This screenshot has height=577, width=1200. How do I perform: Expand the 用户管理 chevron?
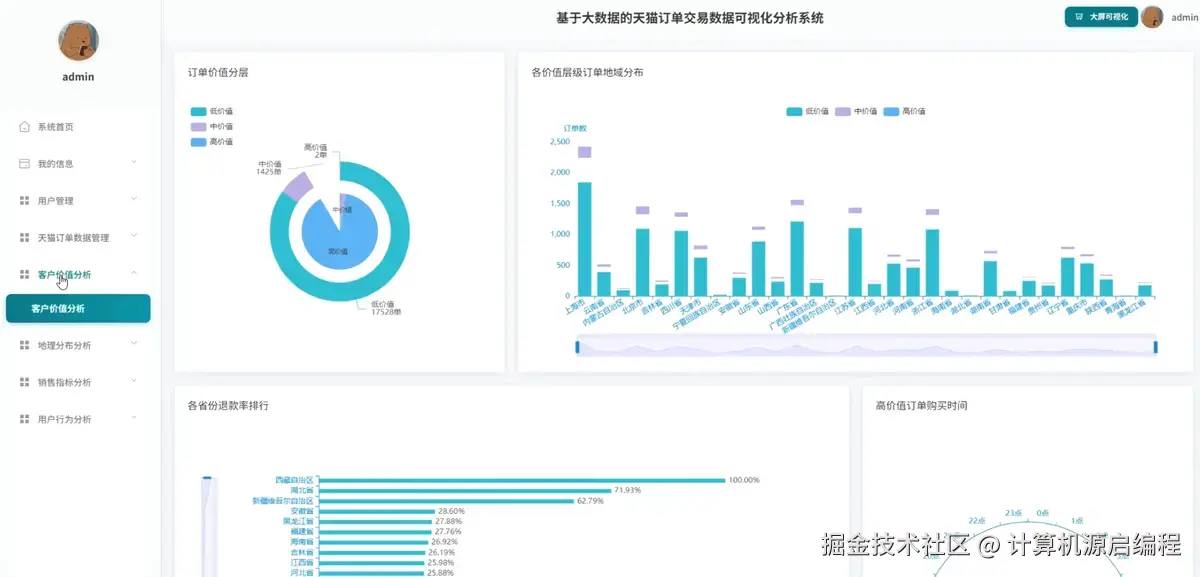134,199
